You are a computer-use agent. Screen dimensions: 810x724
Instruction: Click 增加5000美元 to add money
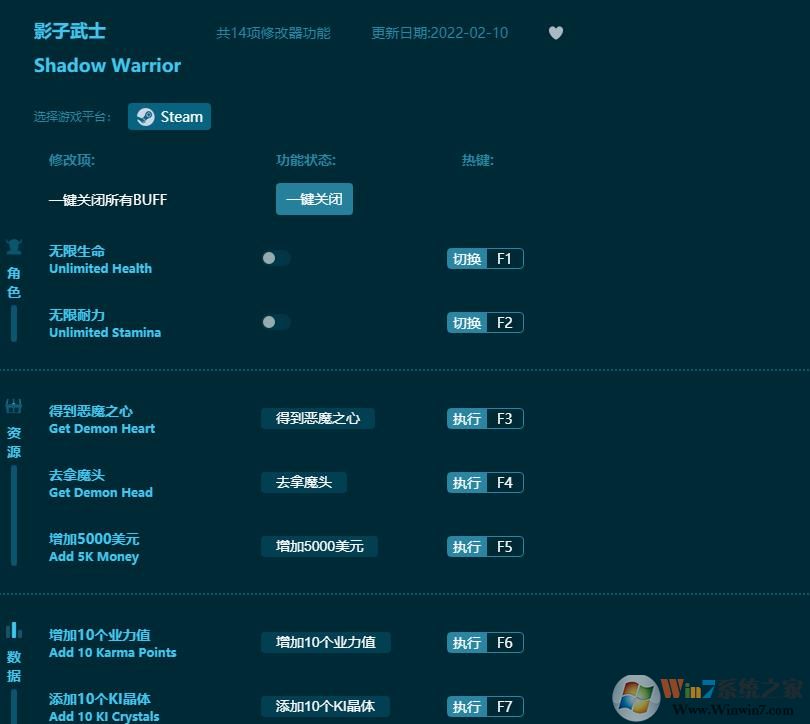(319, 546)
